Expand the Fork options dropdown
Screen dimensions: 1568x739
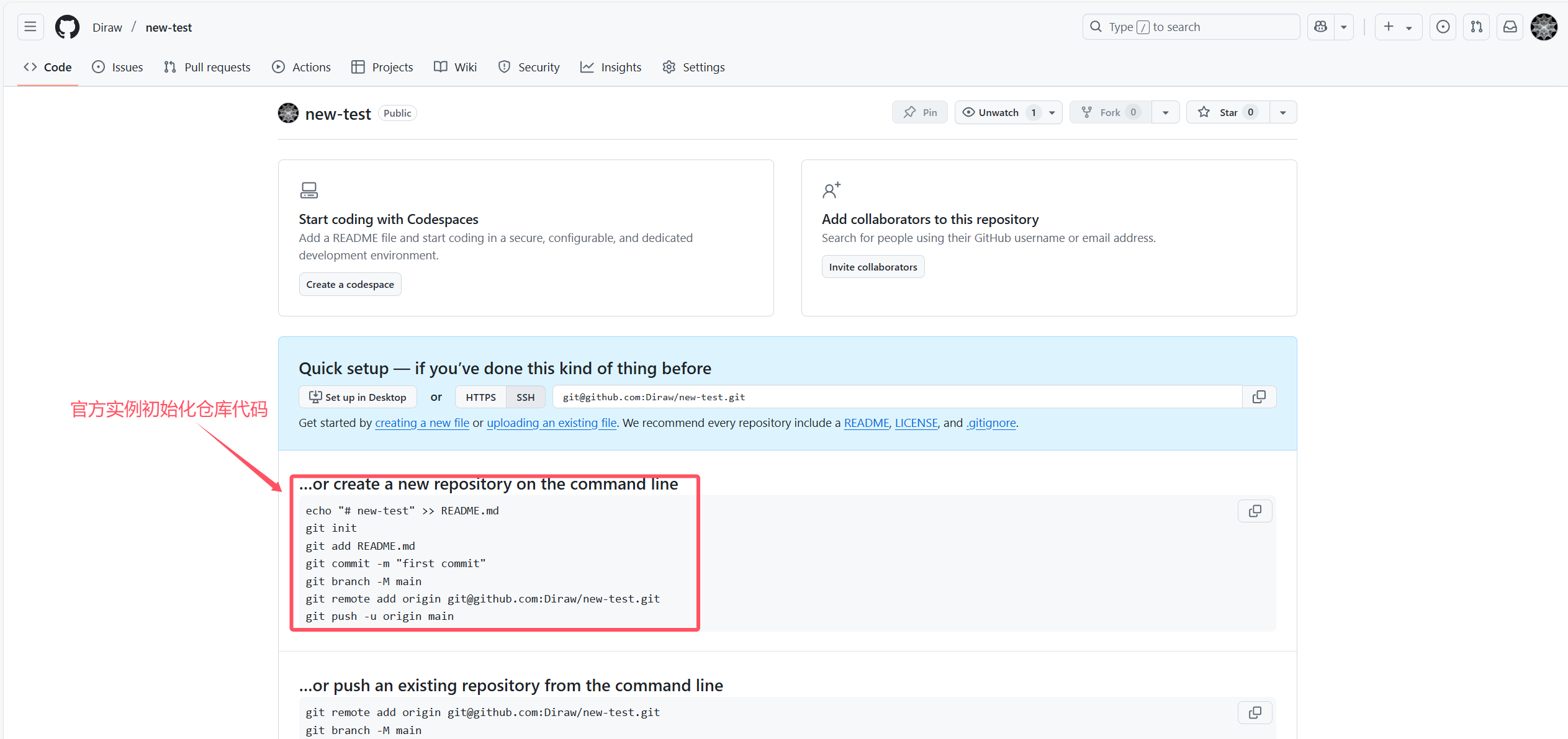click(x=1166, y=112)
